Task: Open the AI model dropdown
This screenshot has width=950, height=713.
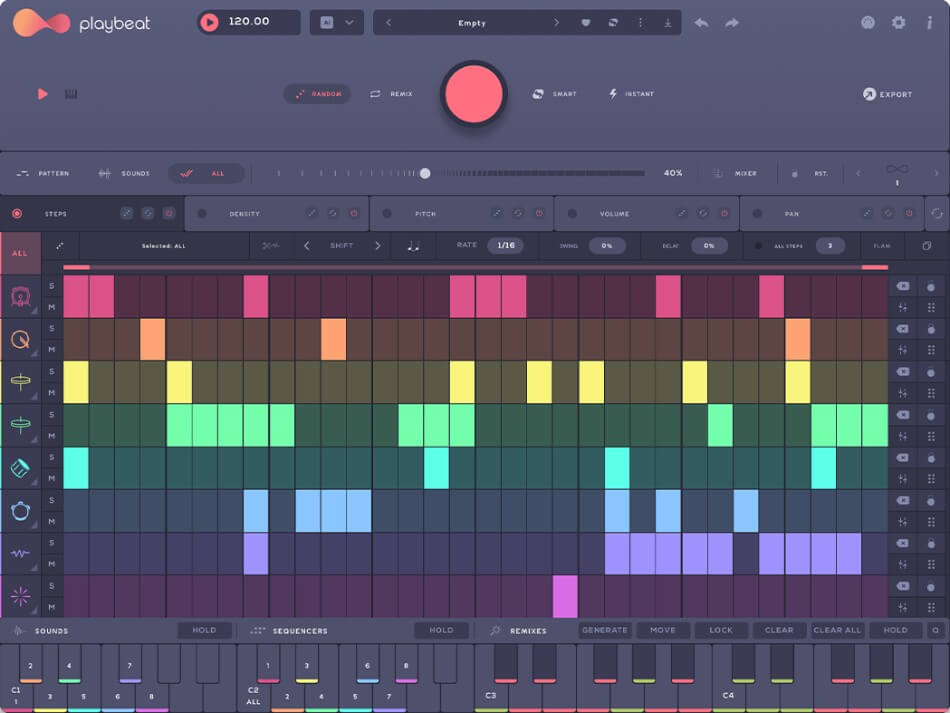Action: [337, 22]
